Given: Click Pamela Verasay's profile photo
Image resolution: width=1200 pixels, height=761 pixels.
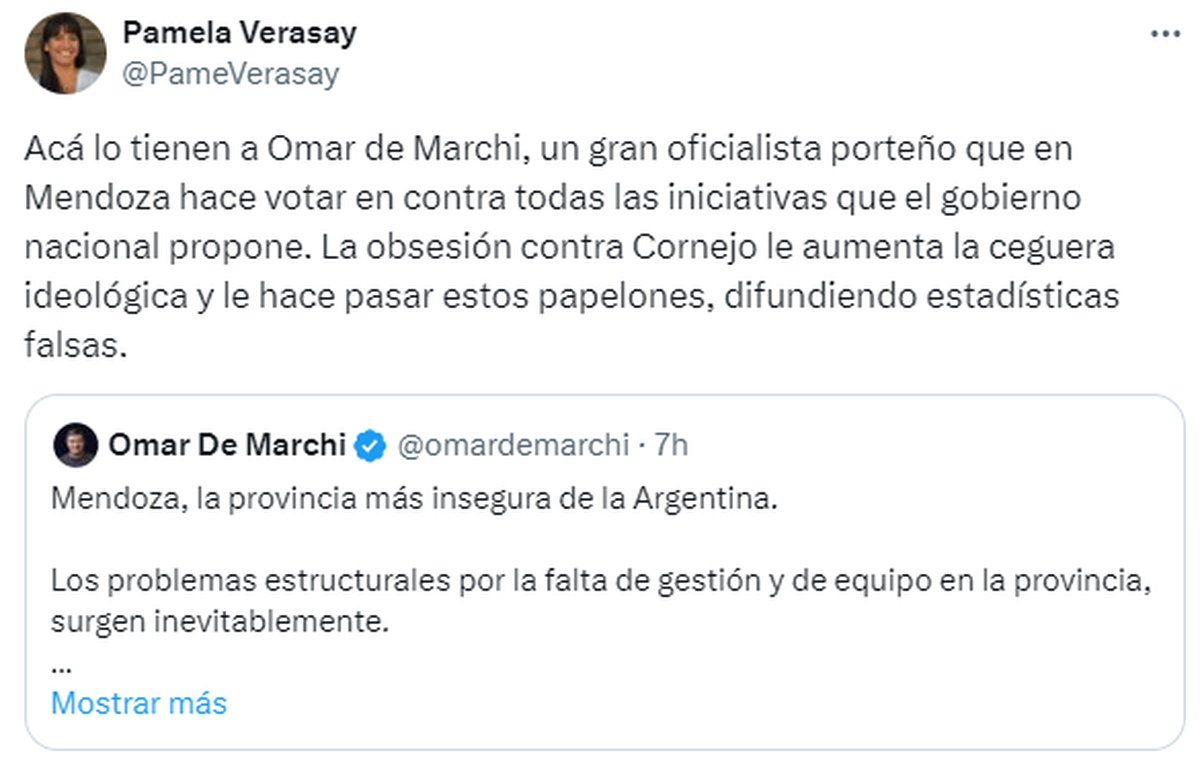Looking at the screenshot, I should click(66, 53).
